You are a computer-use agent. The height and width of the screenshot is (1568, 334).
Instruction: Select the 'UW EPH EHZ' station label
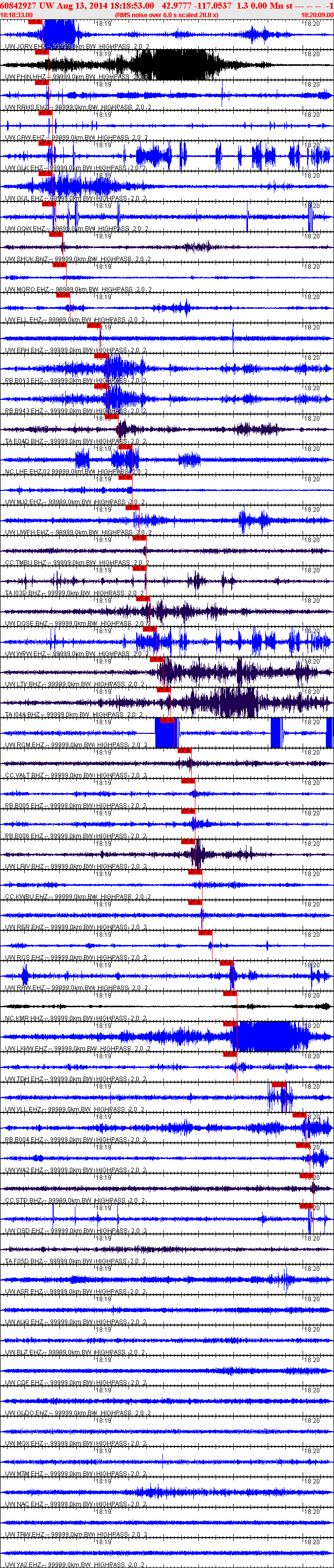[24, 351]
